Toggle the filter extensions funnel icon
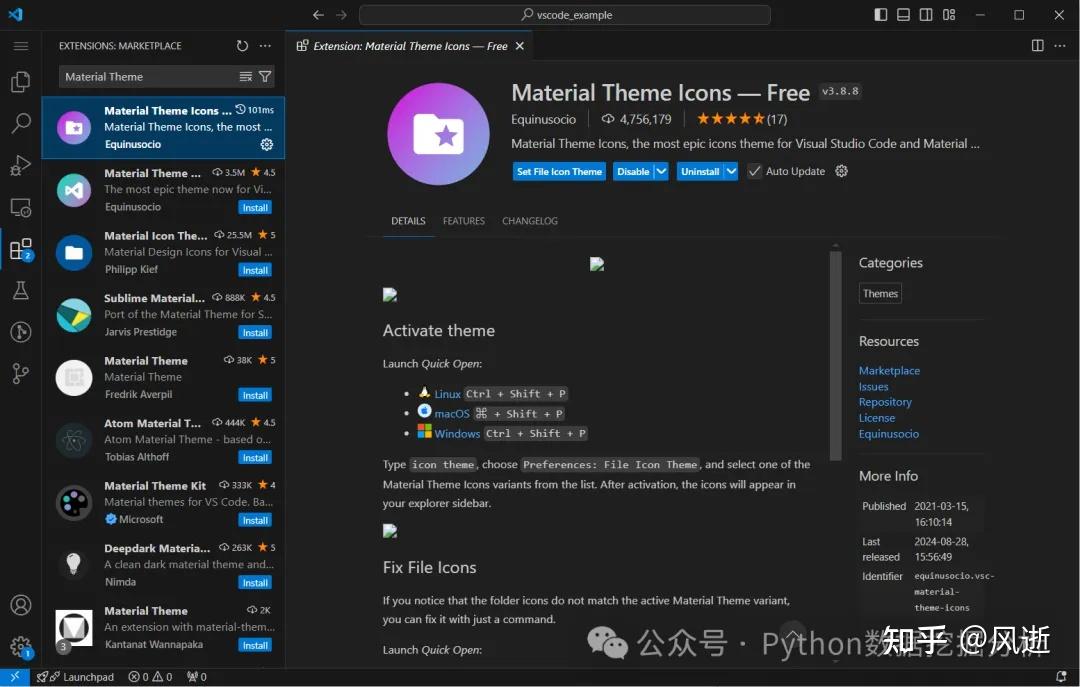Image resolution: width=1080 pixels, height=687 pixels. click(263, 76)
